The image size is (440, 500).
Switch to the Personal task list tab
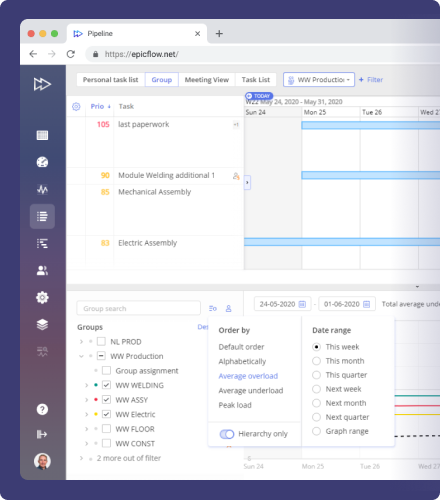111,80
